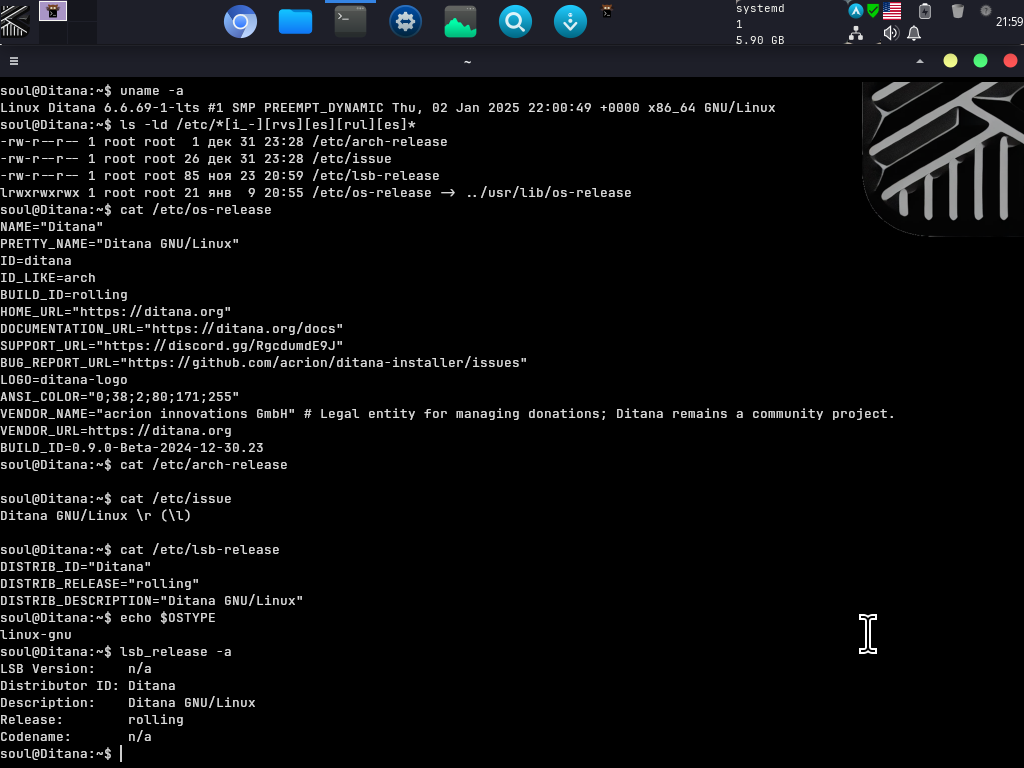The image size is (1024, 768).
Task: Click the /etc/arch-release listing row
Action: pyautogui.click(x=224, y=142)
